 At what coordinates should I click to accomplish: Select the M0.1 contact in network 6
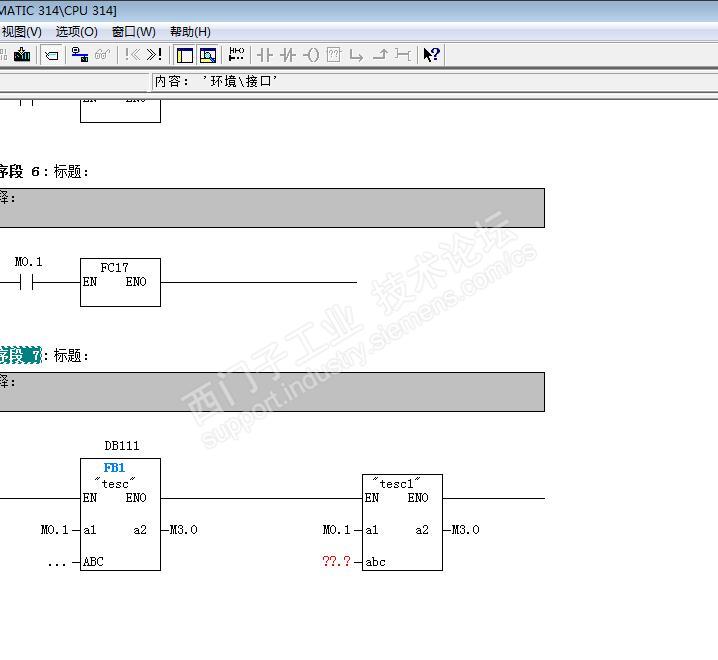(27, 283)
